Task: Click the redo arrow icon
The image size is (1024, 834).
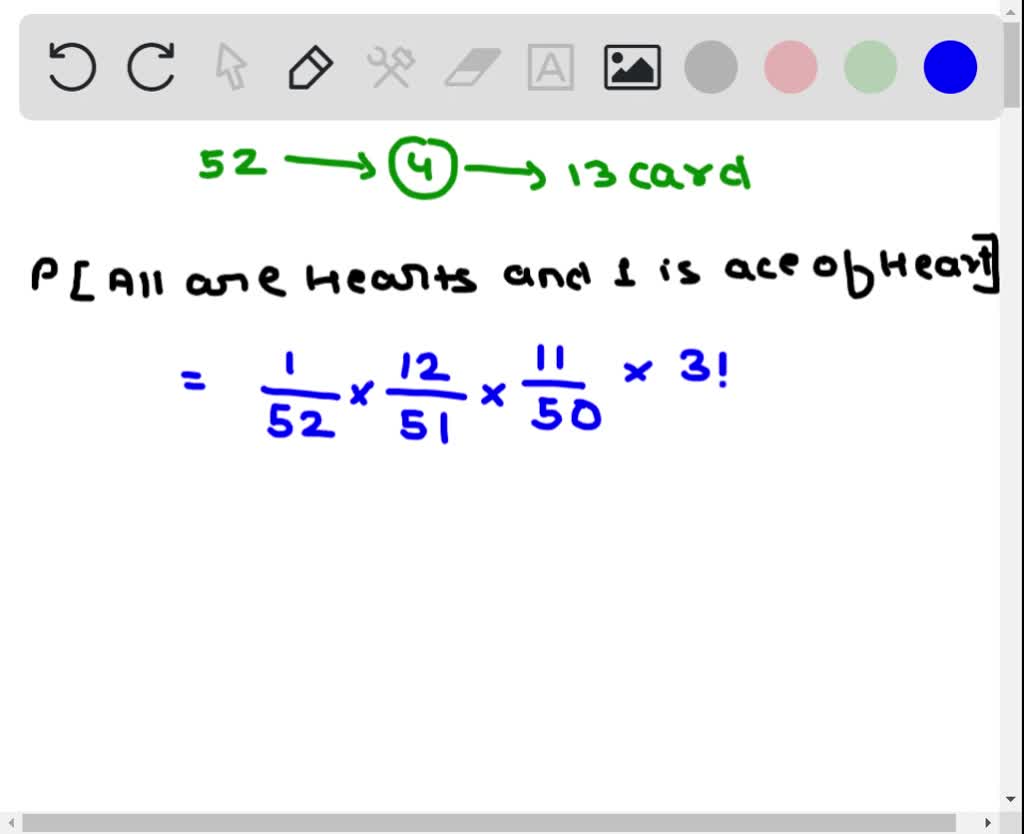Action: (152, 67)
